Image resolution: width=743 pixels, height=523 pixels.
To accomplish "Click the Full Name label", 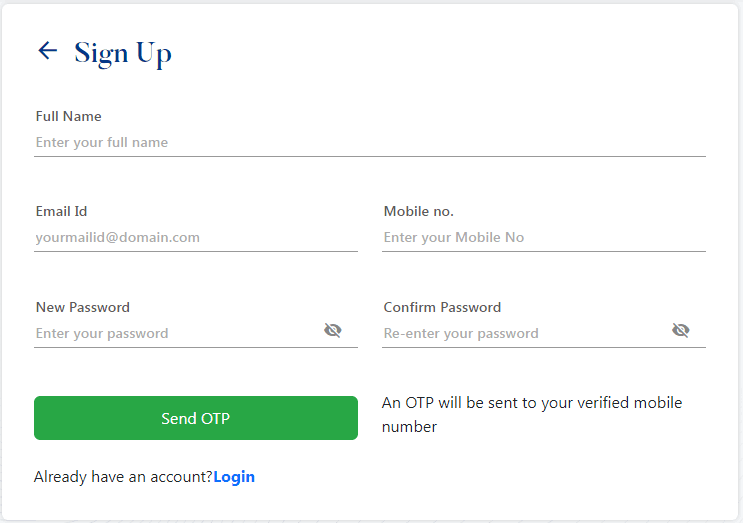I will [x=69, y=117].
